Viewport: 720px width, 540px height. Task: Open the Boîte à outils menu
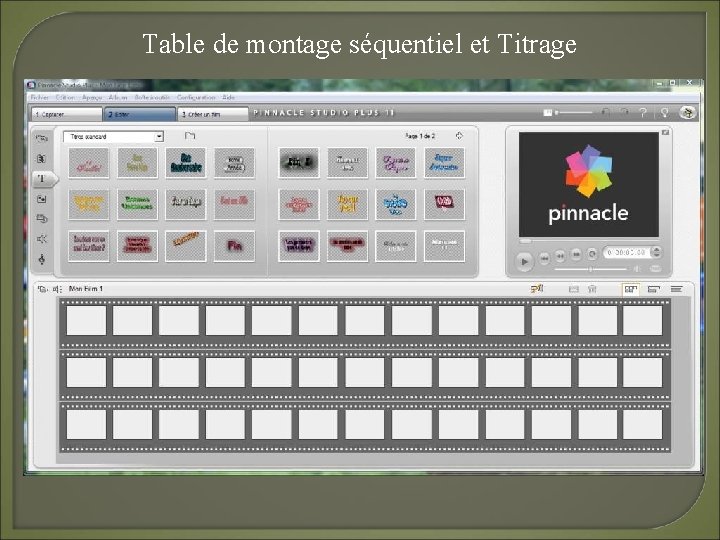pos(152,97)
